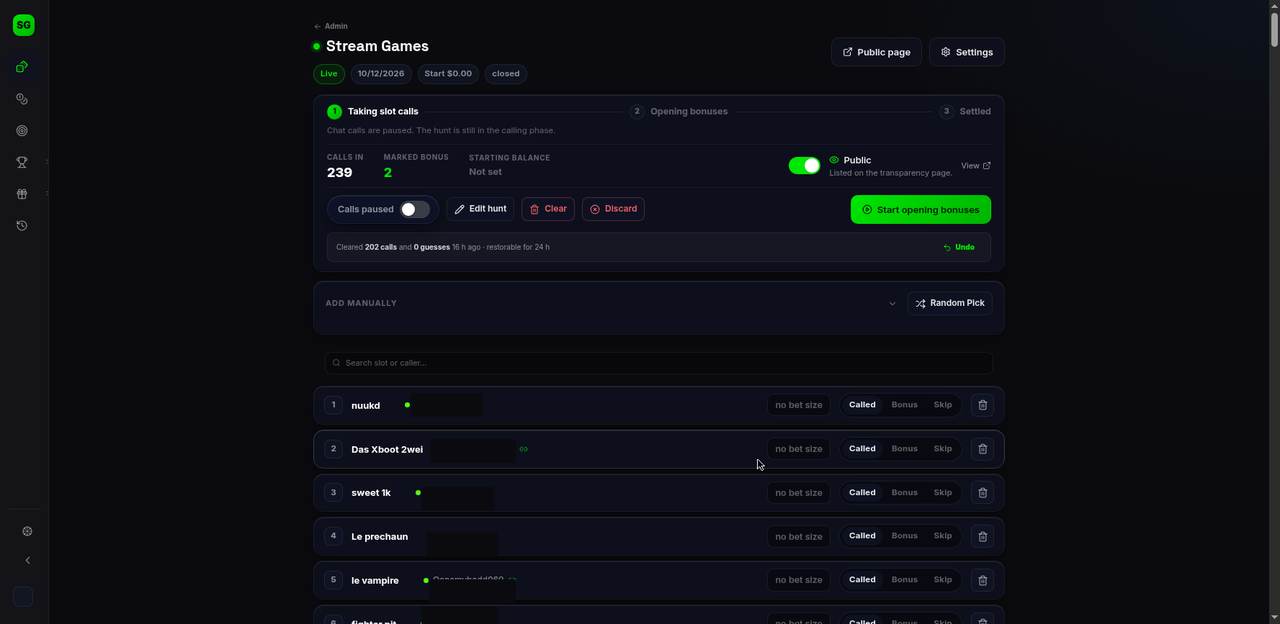Set sweet 1k to Skip
The image size is (1280, 624).
(x=943, y=492)
